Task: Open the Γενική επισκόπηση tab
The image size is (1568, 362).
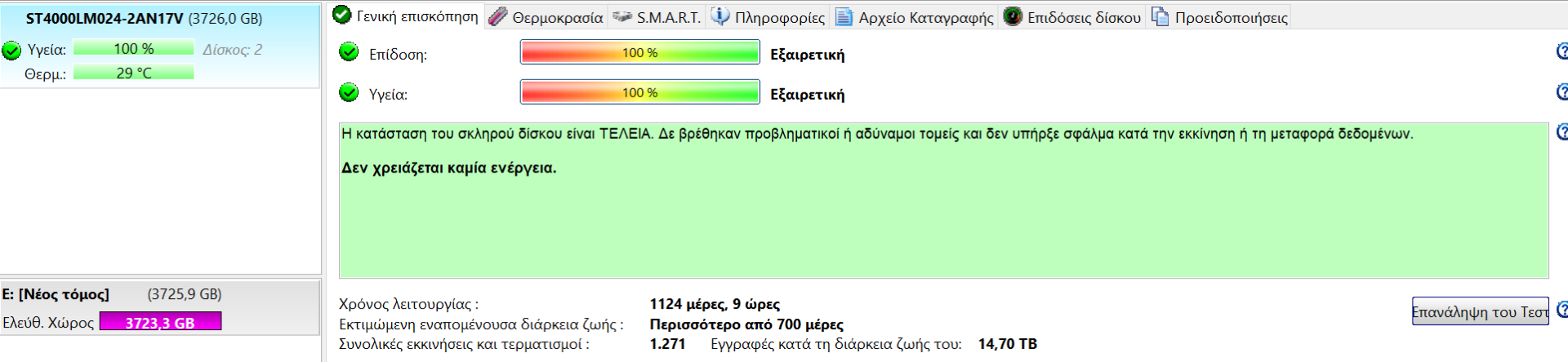Action: click(406, 16)
